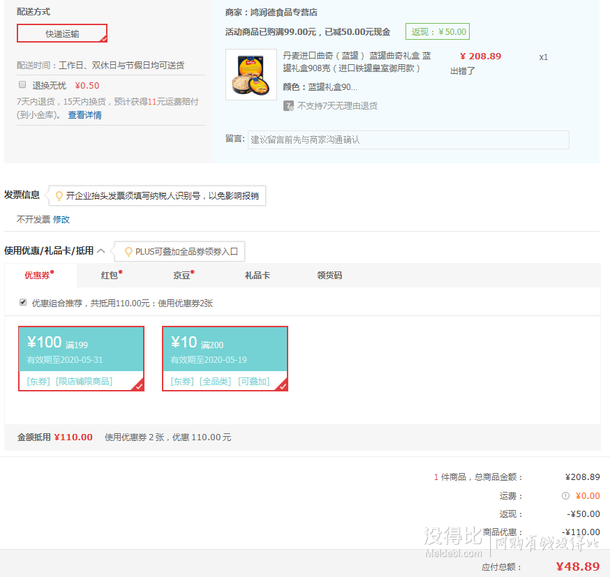Click 修改 to change invoice settings

(x=61, y=219)
